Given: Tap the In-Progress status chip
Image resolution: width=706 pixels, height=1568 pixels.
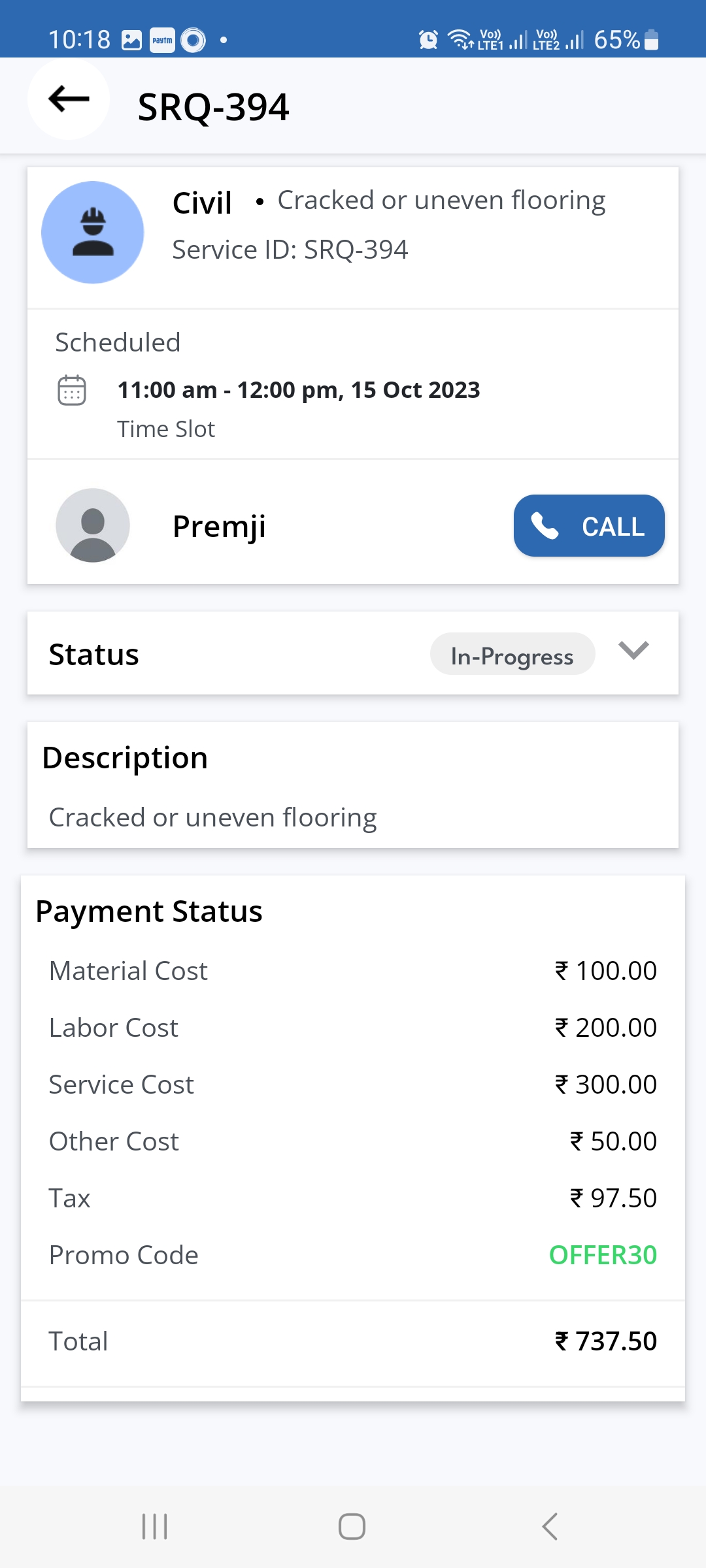Looking at the screenshot, I should (x=512, y=655).
